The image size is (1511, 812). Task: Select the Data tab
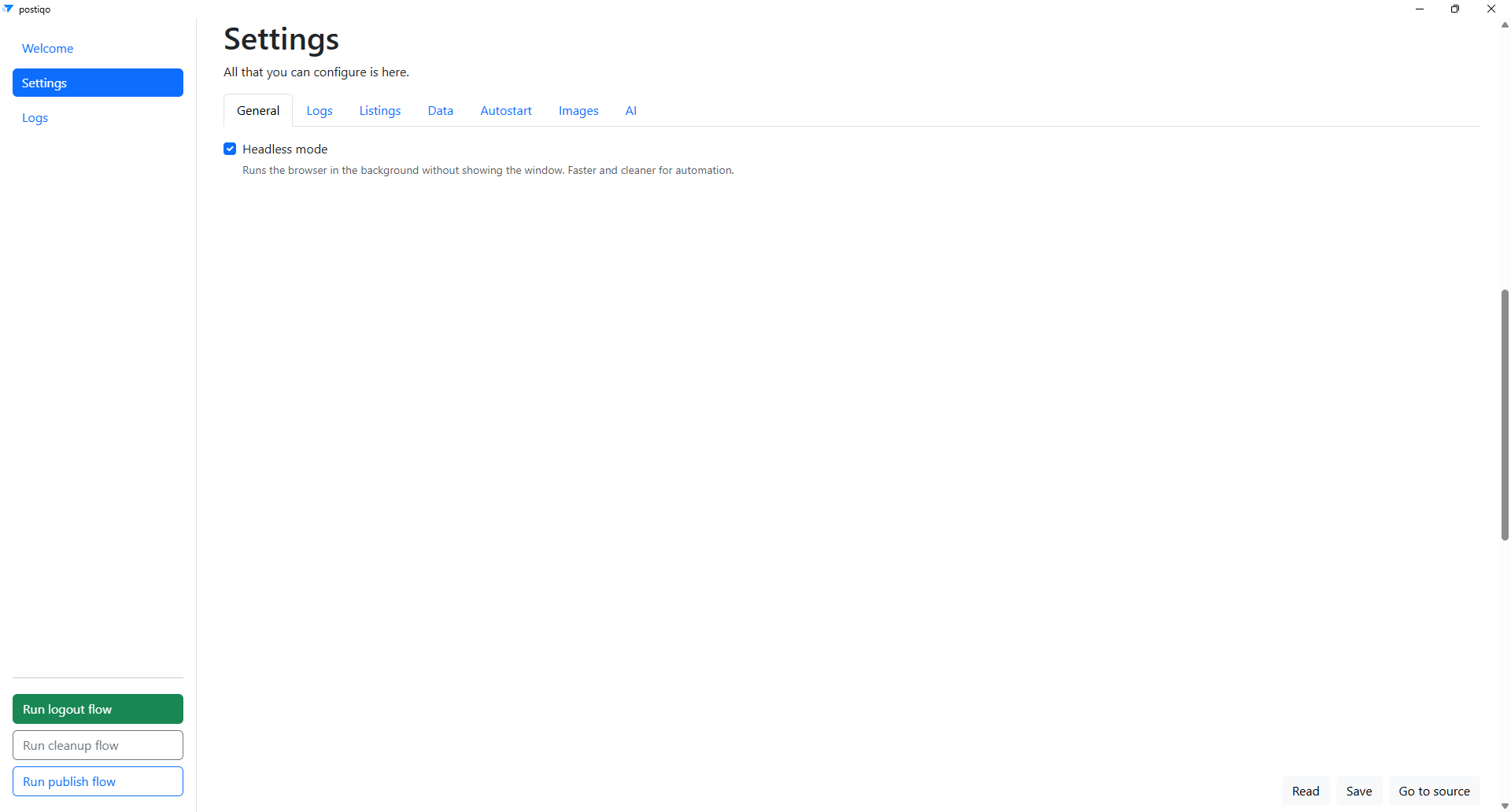[x=440, y=110]
